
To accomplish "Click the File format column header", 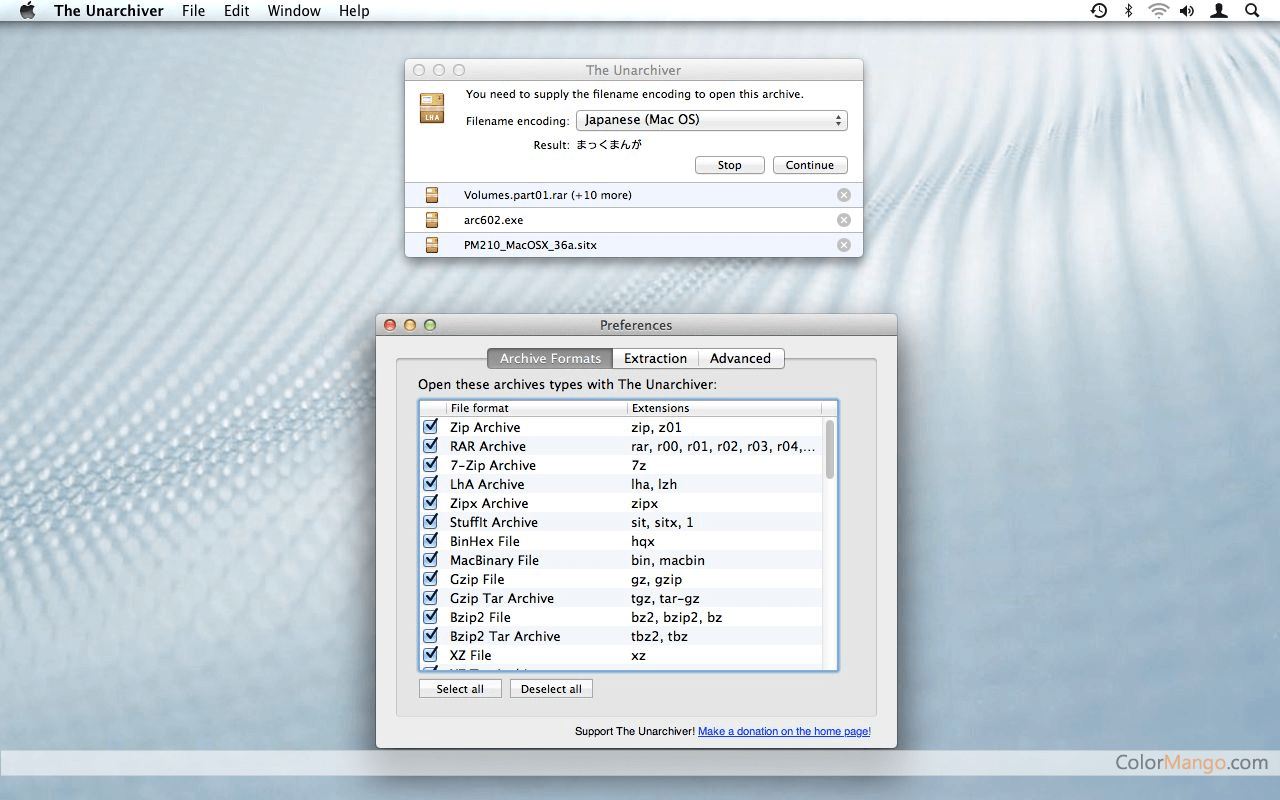I will (536, 408).
